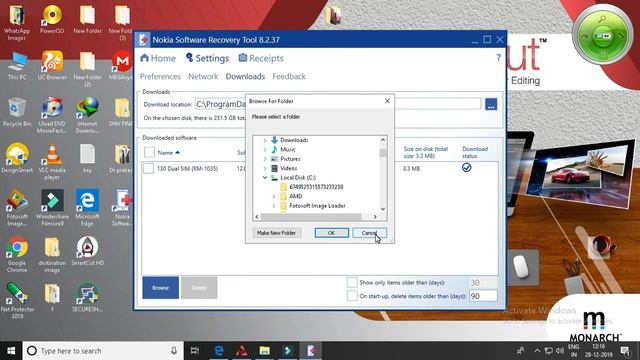This screenshot has width=640, height=360.
Task: Open Net Protector 2018 shortcut
Action: pos(17,301)
